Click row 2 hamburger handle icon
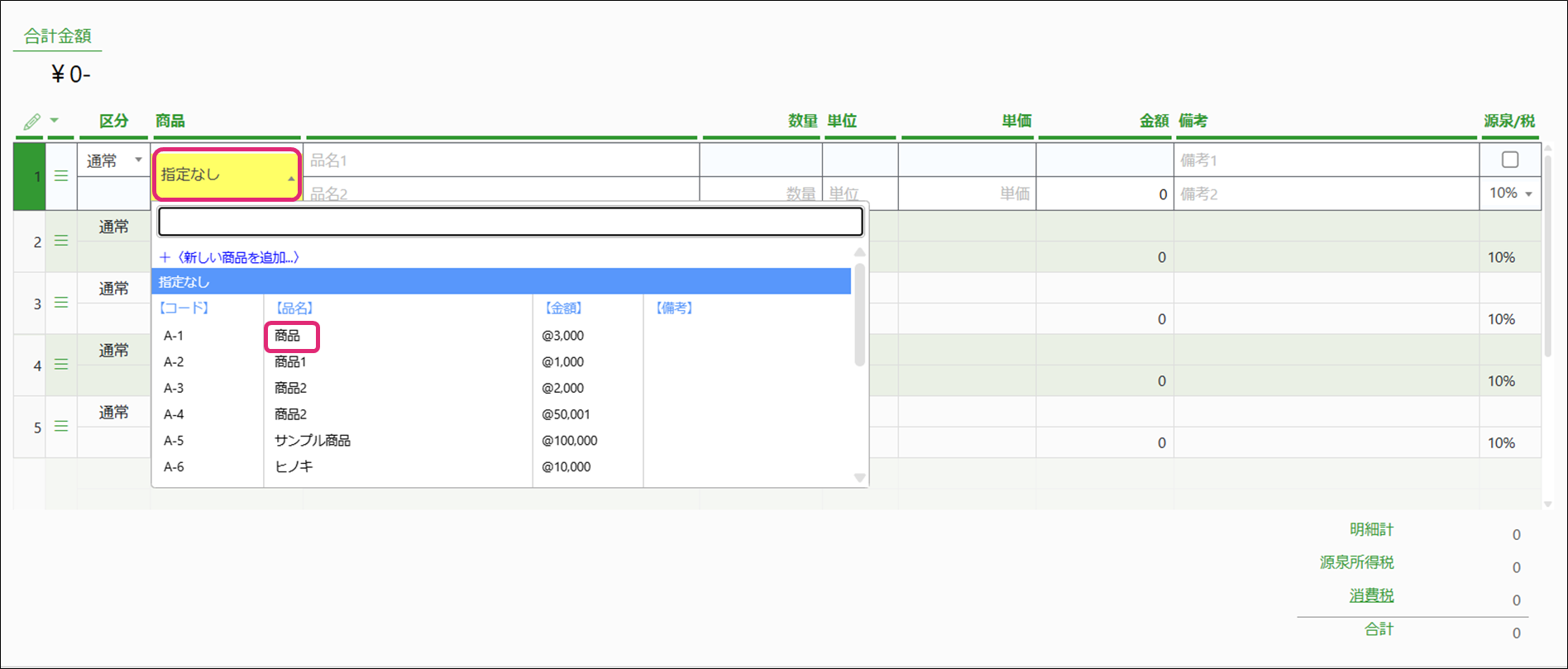1568x669 pixels. coord(61,241)
